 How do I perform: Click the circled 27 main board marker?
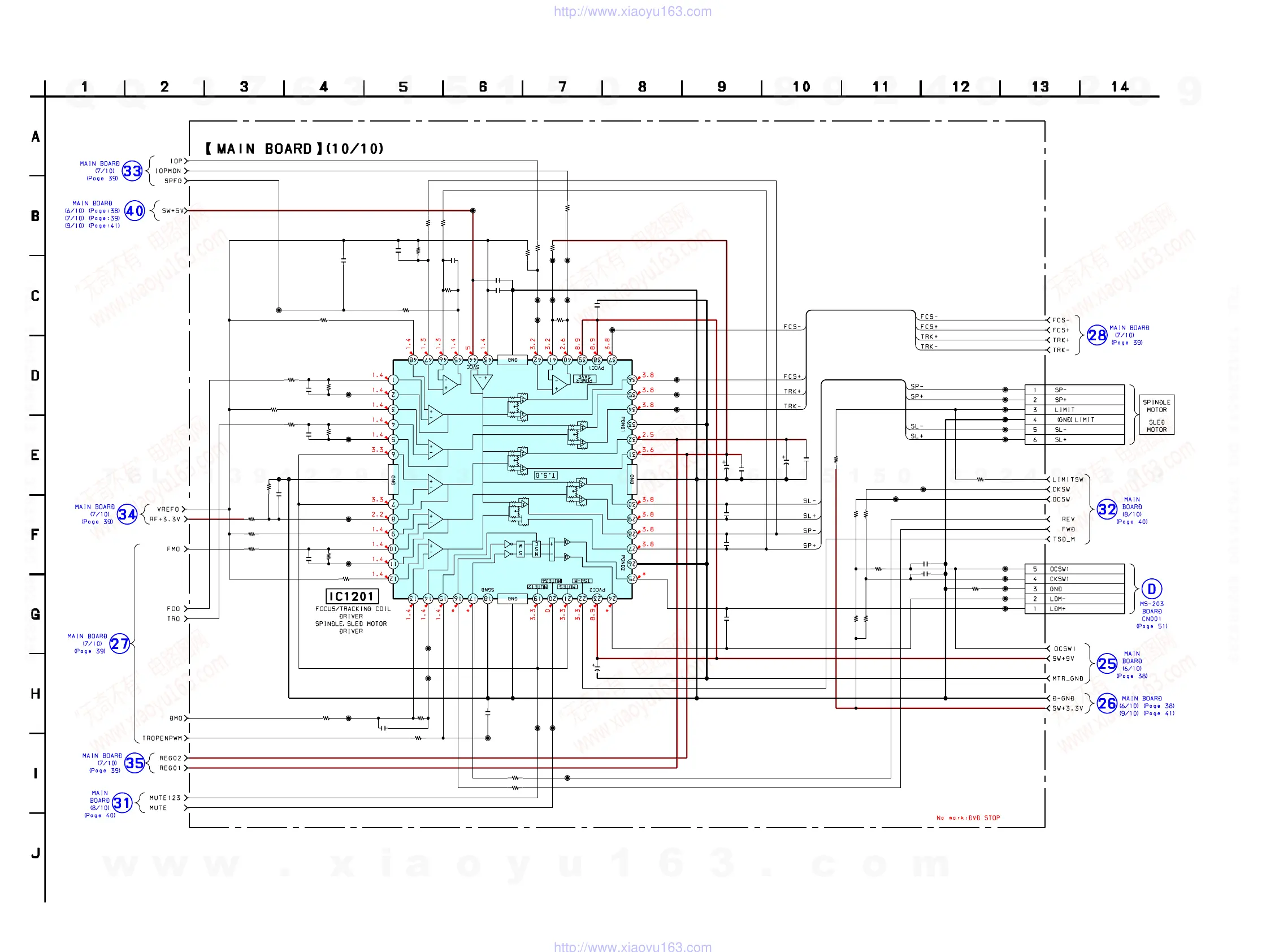(120, 643)
